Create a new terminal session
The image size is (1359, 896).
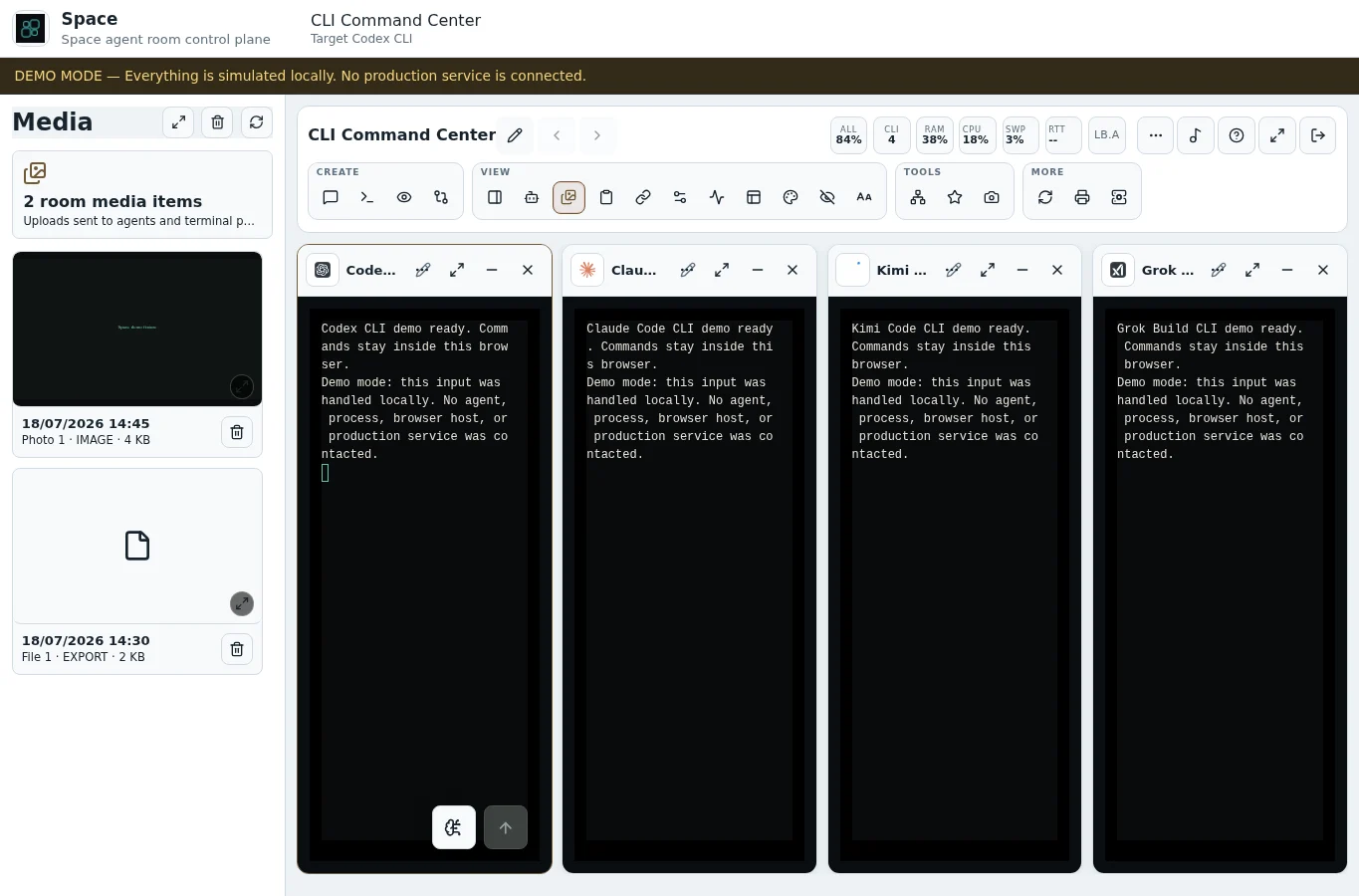367,197
